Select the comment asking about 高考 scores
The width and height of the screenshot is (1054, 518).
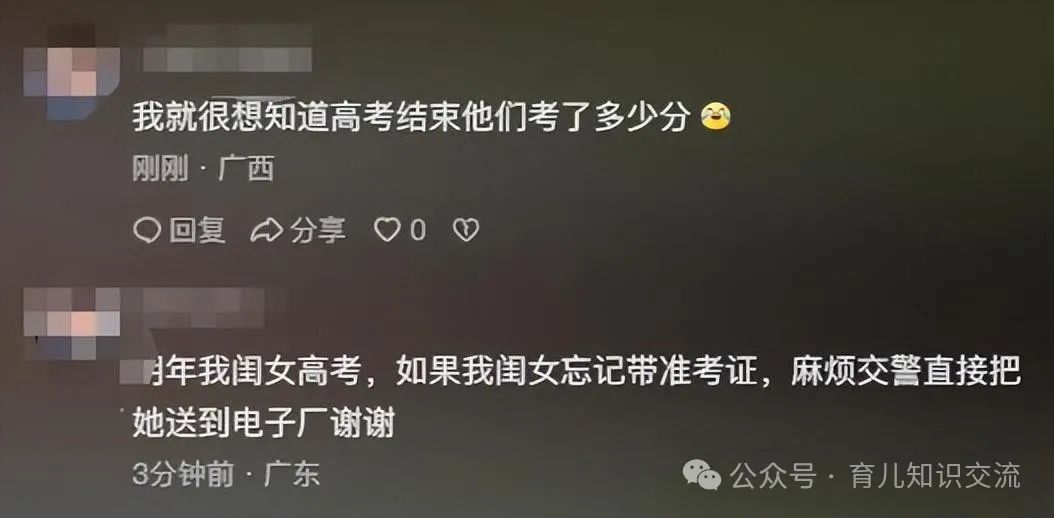coord(411,118)
